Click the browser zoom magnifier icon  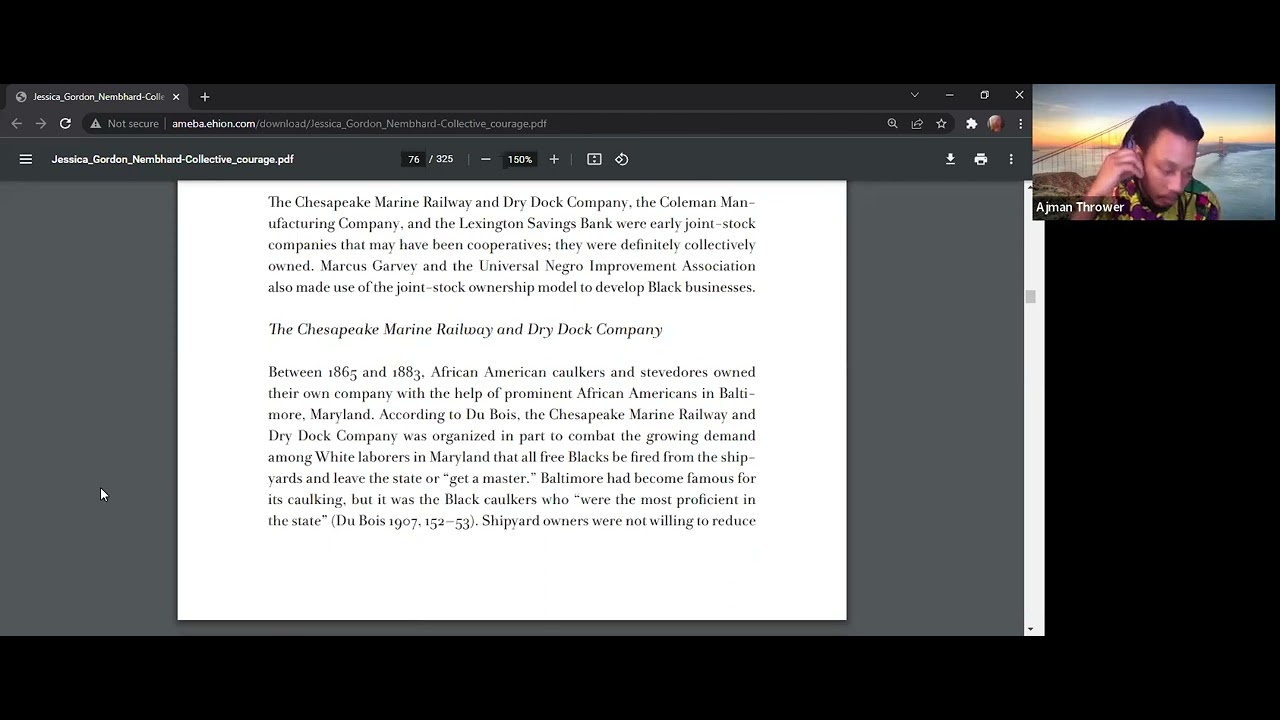point(892,124)
